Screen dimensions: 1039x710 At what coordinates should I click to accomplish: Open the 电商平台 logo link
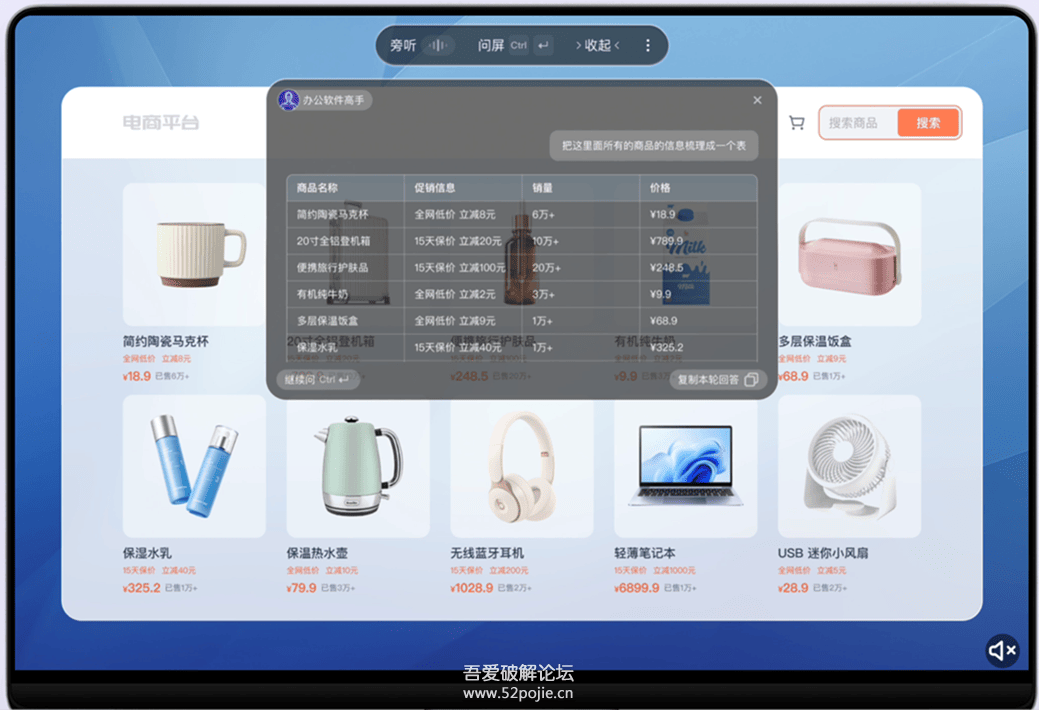click(163, 122)
